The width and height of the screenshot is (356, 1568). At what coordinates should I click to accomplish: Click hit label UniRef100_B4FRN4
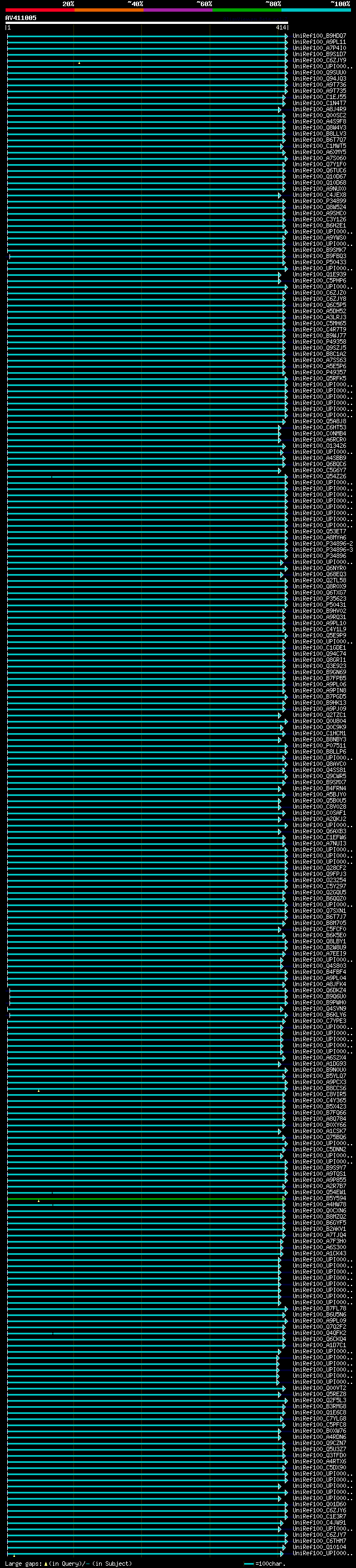(x=319, y=789)
